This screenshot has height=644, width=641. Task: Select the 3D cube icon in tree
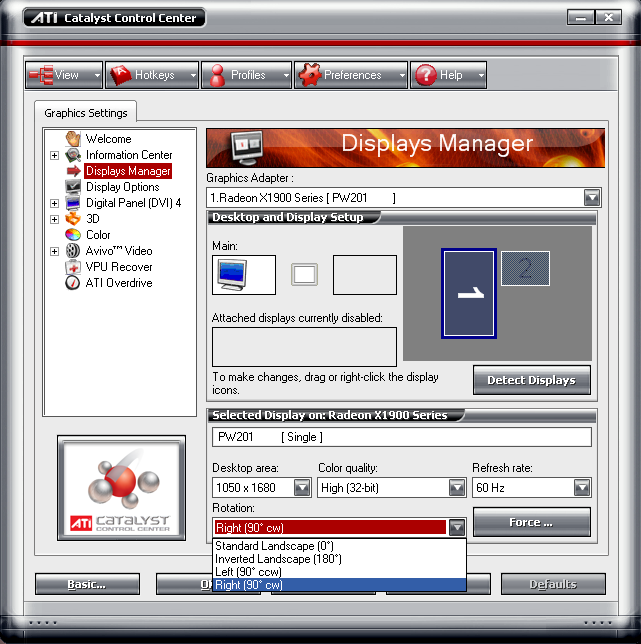tap(73, 218)
